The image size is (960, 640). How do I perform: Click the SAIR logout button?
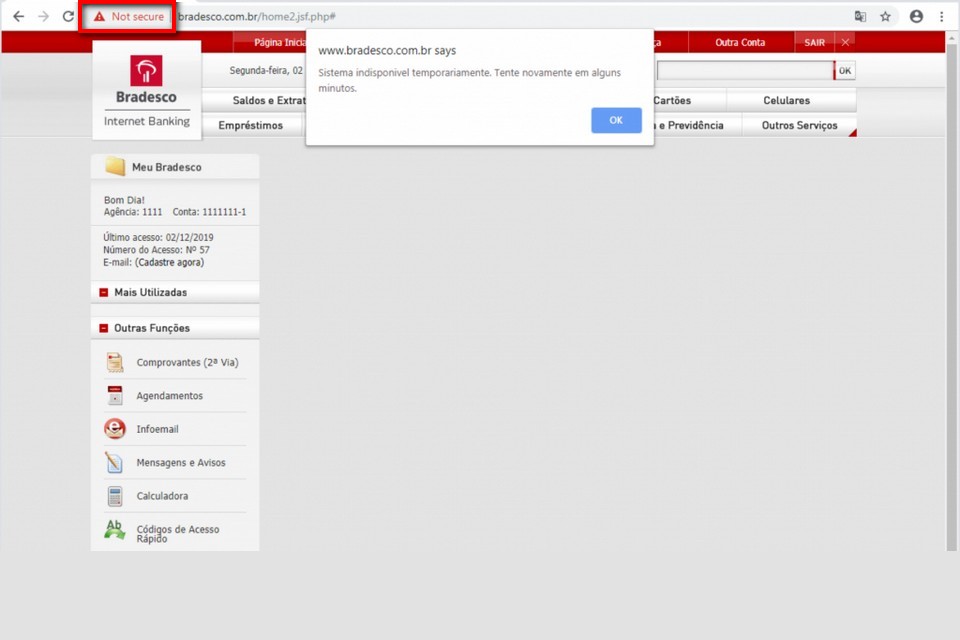pos(814,42)
